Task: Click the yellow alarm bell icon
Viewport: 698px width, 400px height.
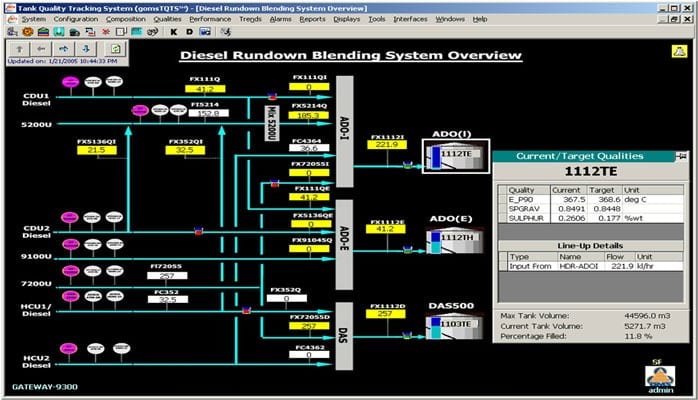Action: (x=679, y=52)
